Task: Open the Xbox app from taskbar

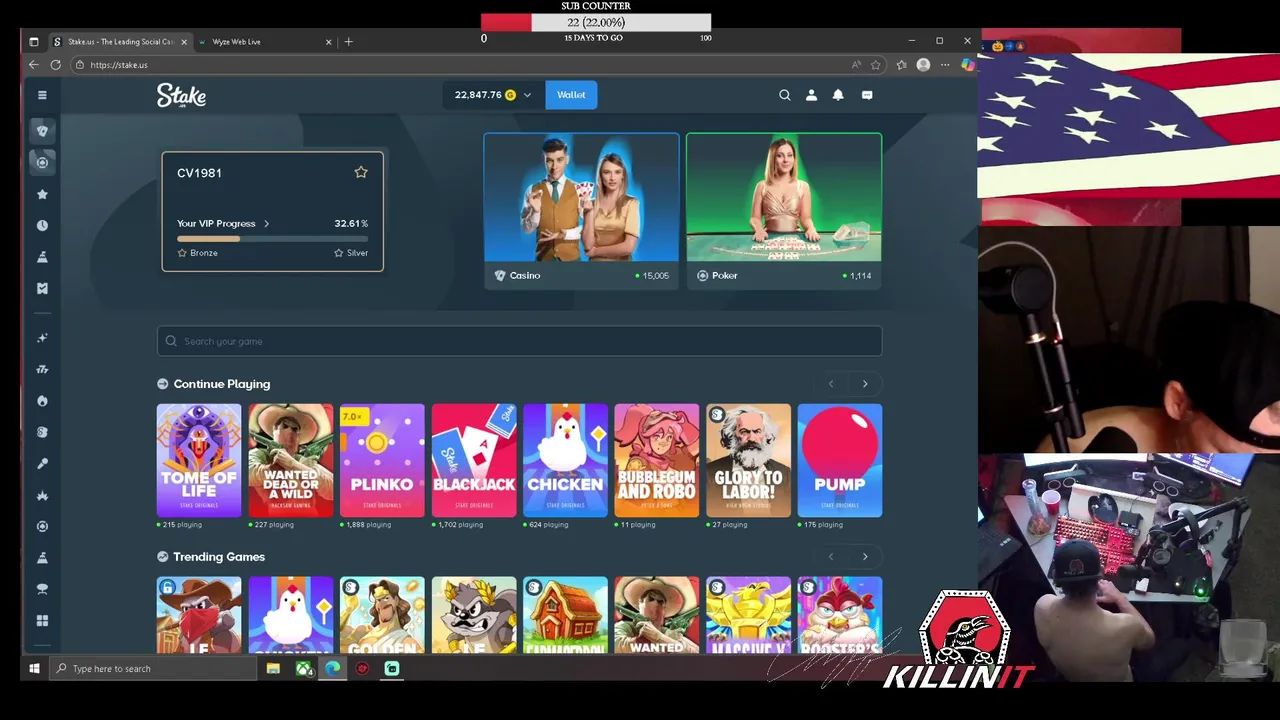Action: [303, 668]
